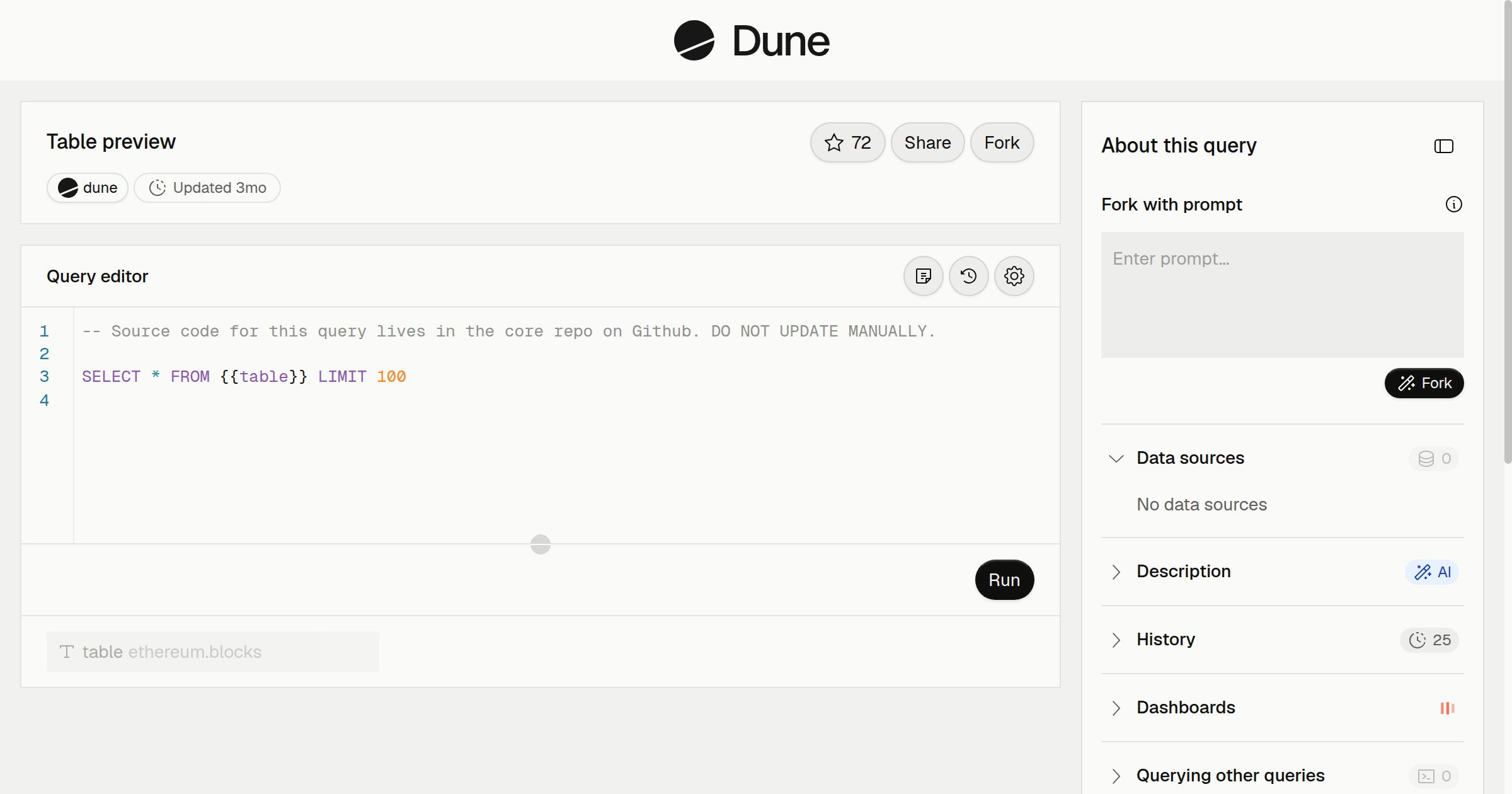Open the dune author chip
This screenshot has width=1512, height=794.
click(88, 188)
